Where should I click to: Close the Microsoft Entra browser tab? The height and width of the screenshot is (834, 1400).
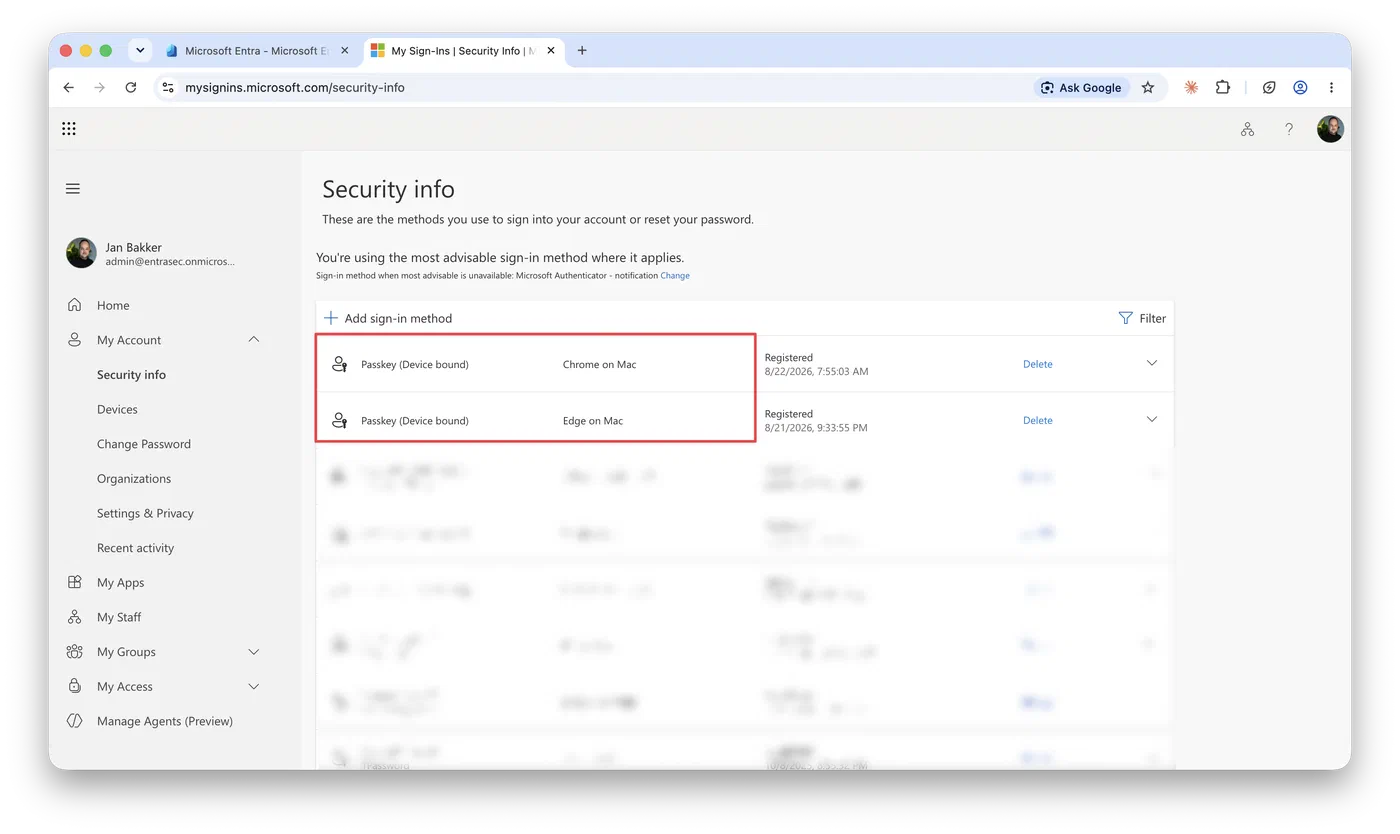[345, 50]
